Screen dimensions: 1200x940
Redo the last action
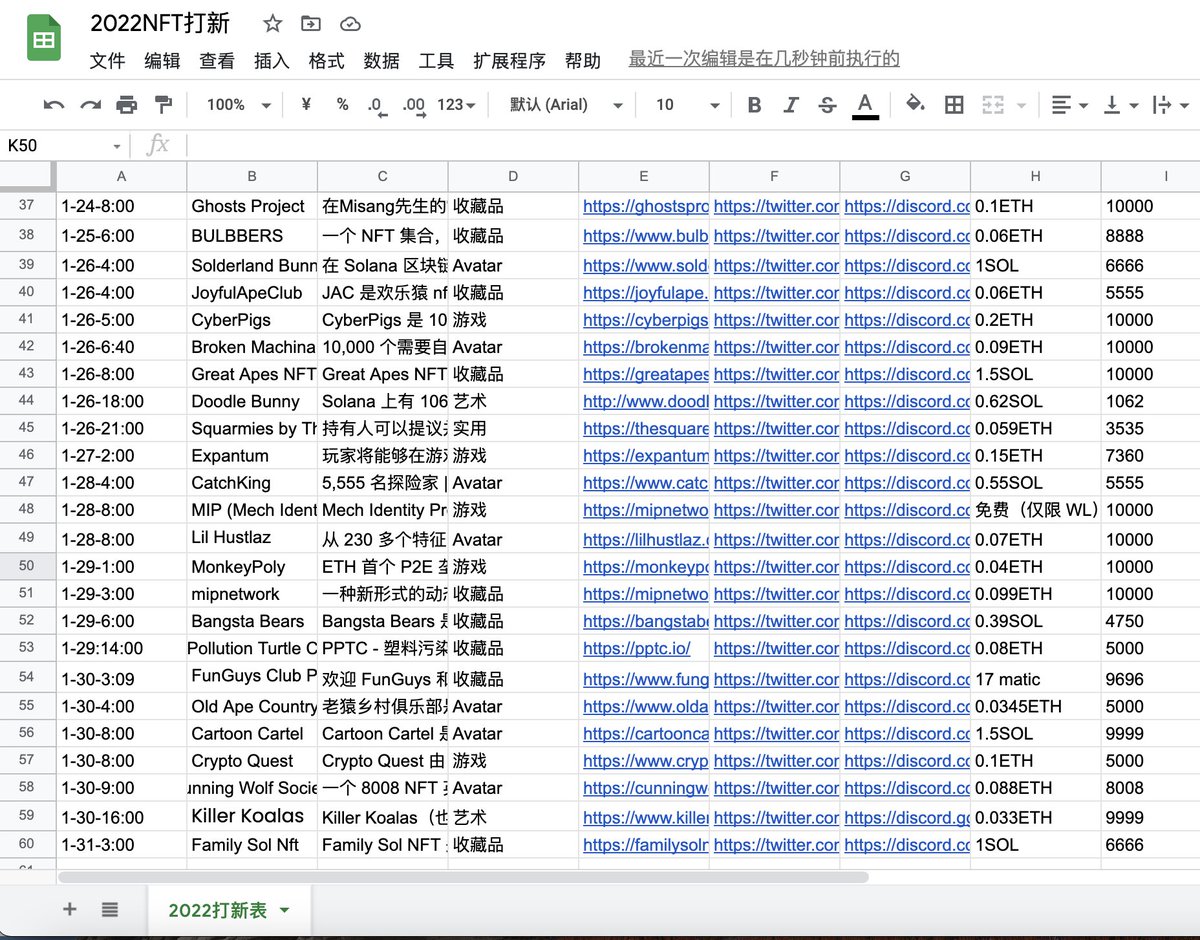pyautogui.click(x=90, y=105)
